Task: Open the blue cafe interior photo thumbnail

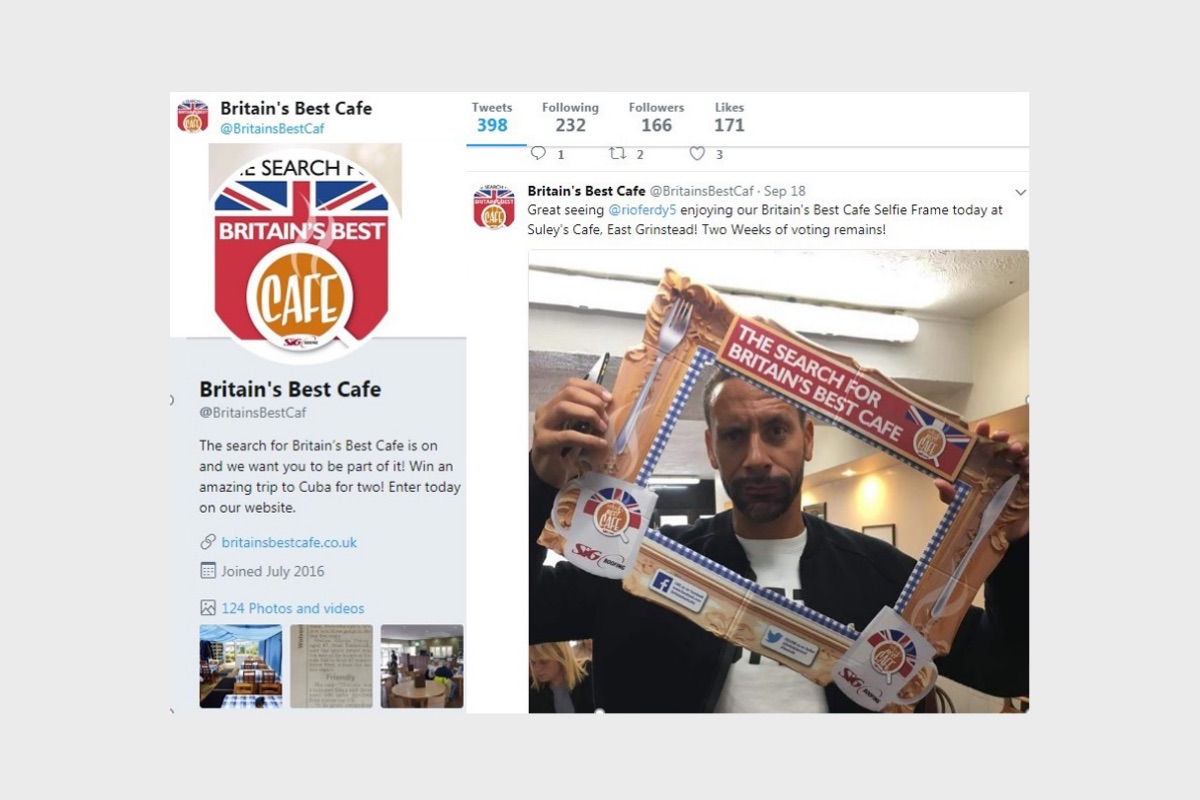Action: point(241,666)
